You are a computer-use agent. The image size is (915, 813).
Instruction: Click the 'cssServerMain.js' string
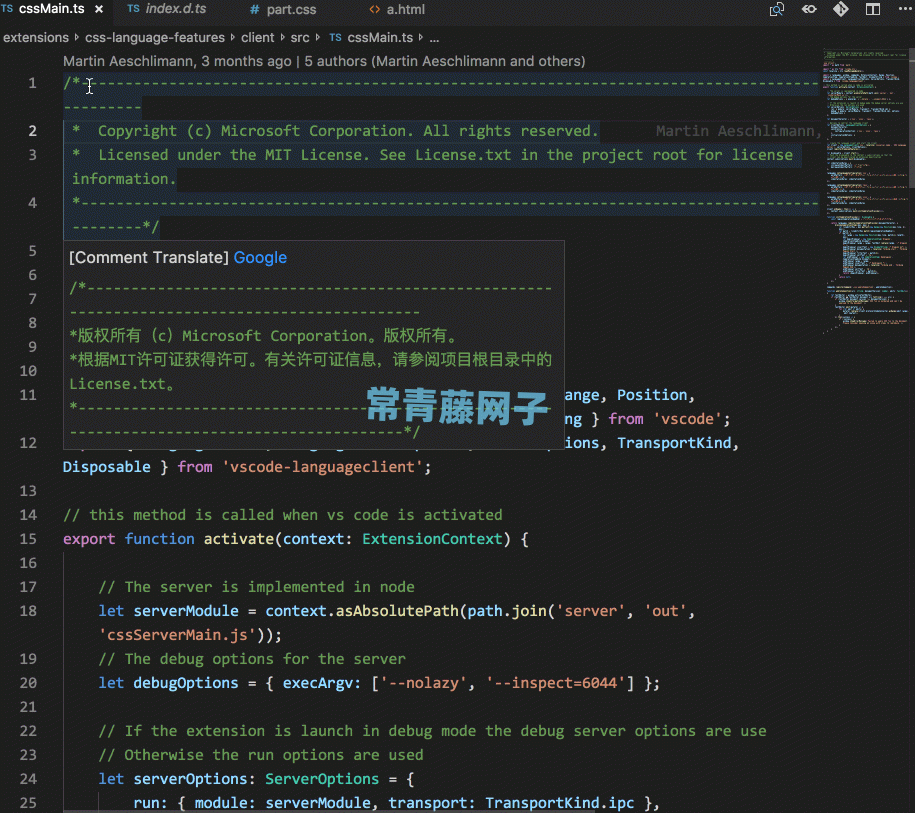(x=177, y=635)
